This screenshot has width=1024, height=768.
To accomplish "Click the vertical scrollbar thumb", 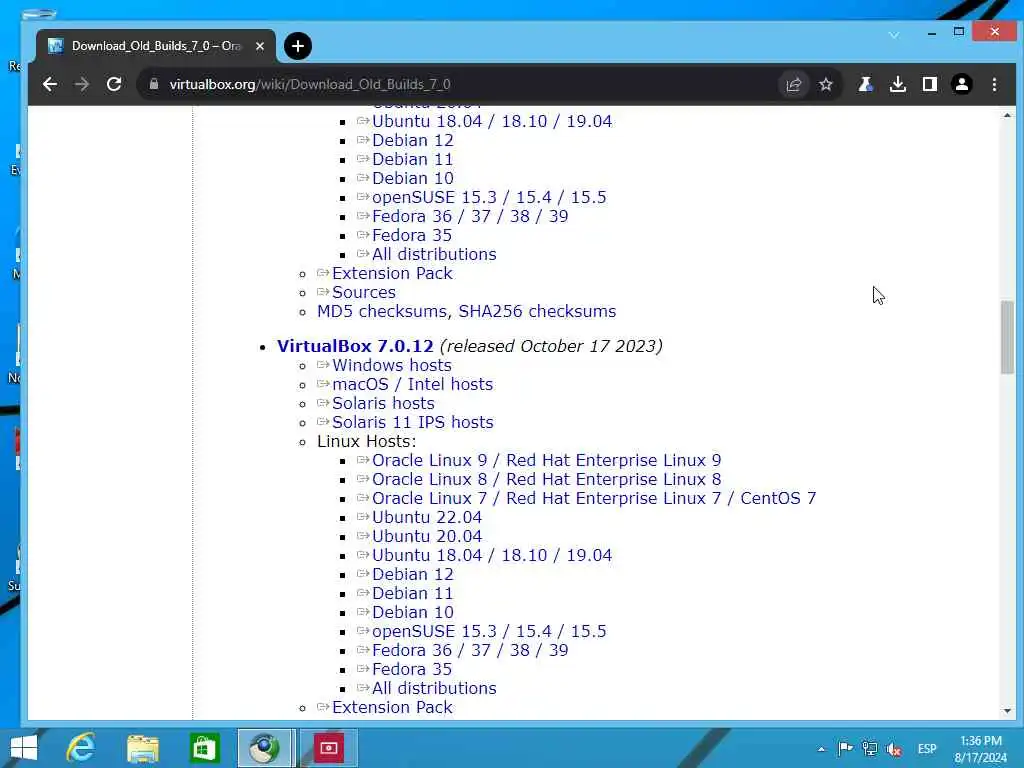I will click(x=1007, y=338).
